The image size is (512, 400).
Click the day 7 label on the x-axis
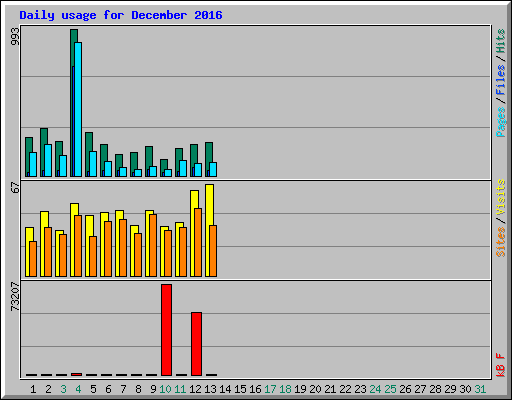[x=123, y=389]
